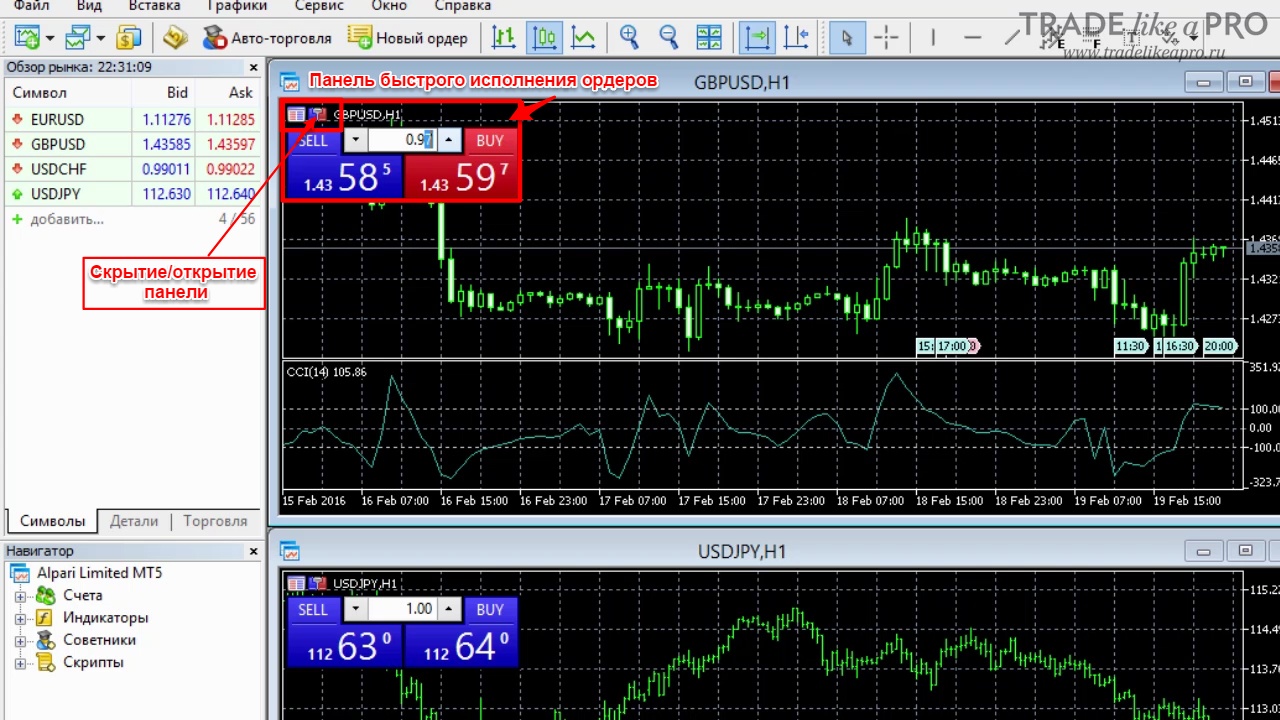Increase USDJPY volume with up arrow
Viewport: 1280px width, 720px height.
[x=449, y=609]
